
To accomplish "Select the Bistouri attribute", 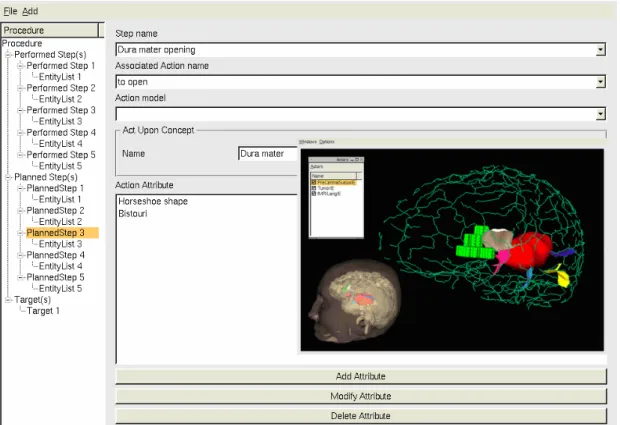I will pos(133,213).
